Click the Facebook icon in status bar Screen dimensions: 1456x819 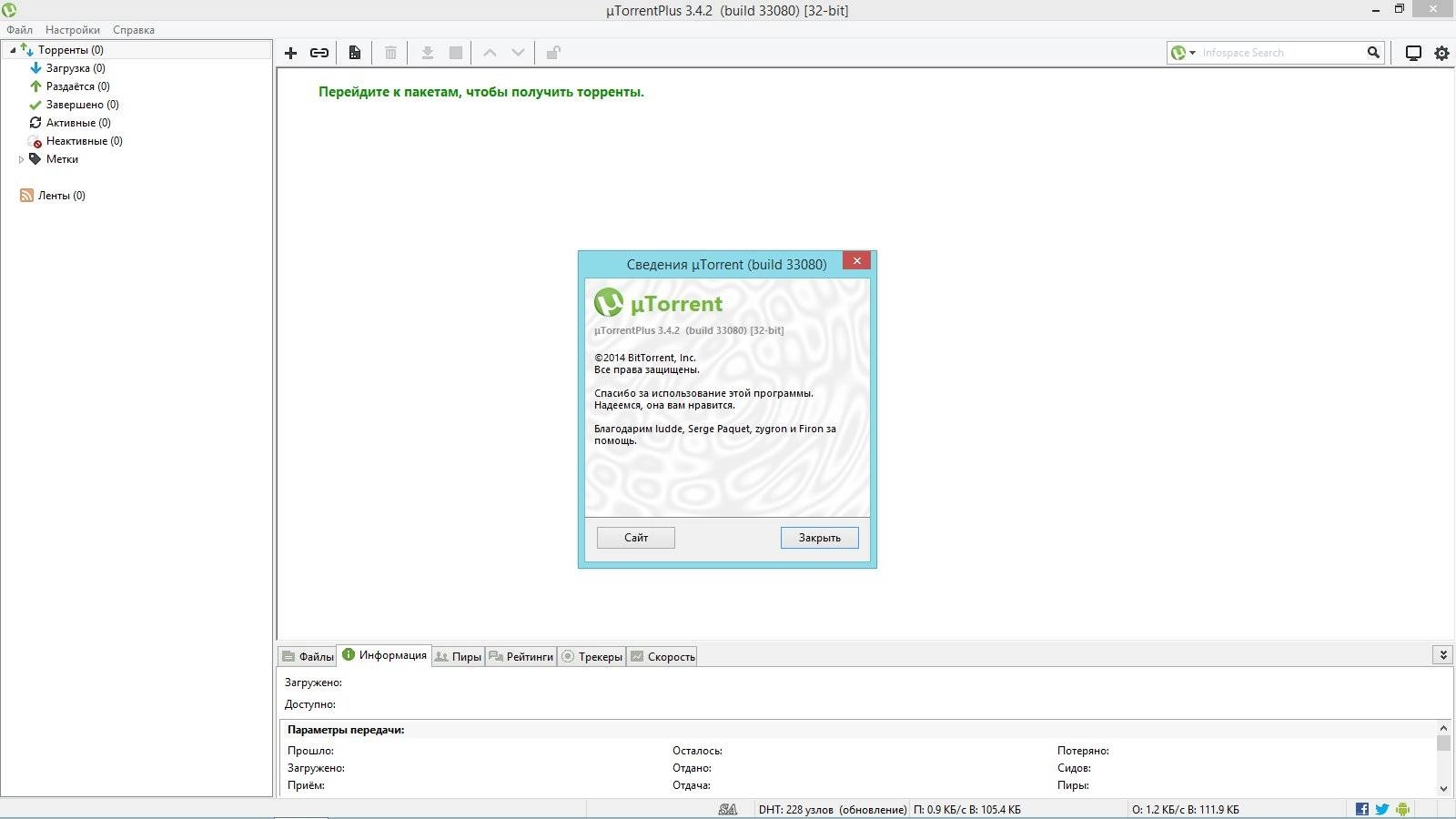[1361, 807]
